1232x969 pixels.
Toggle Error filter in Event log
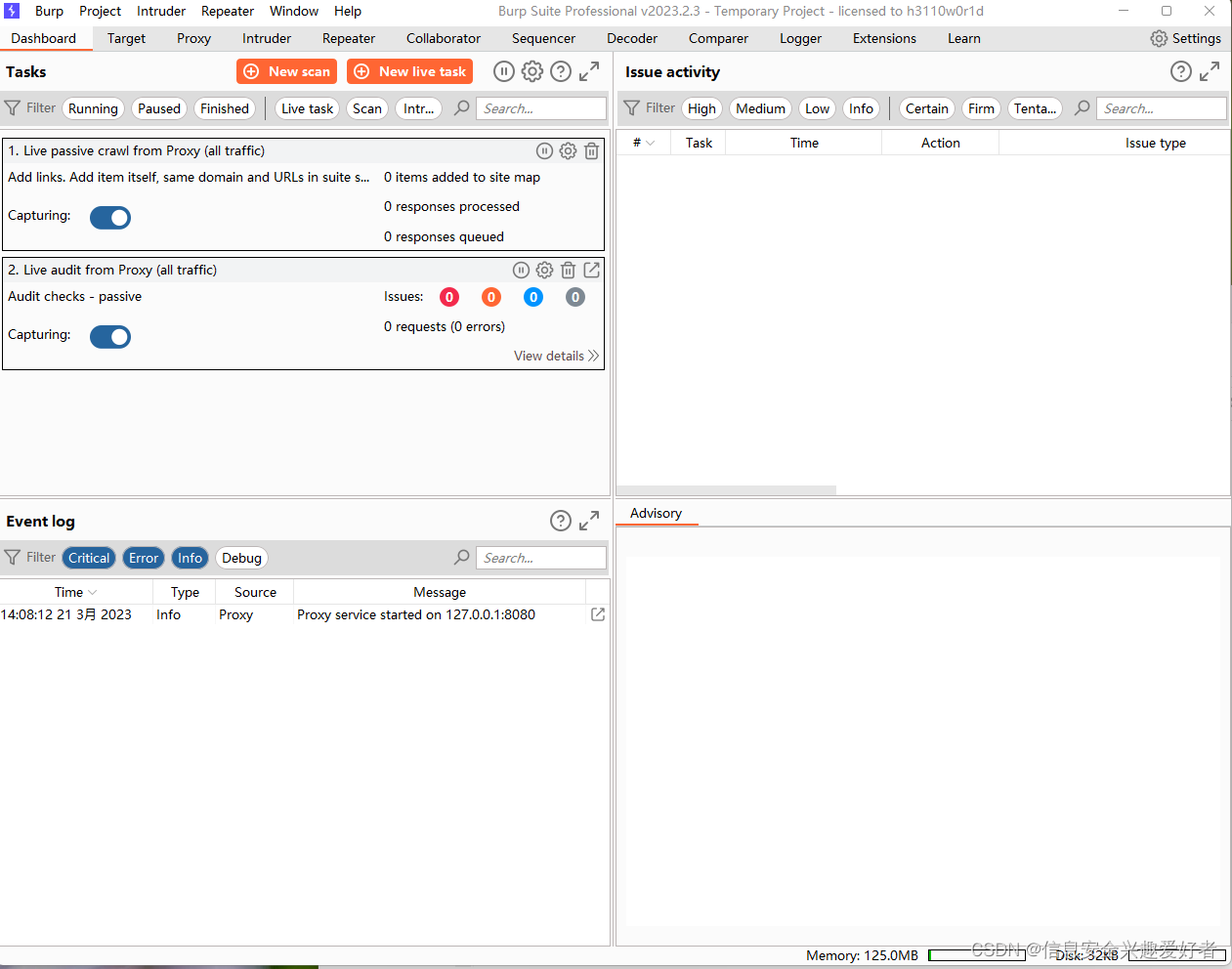click(x=144, y=558)
